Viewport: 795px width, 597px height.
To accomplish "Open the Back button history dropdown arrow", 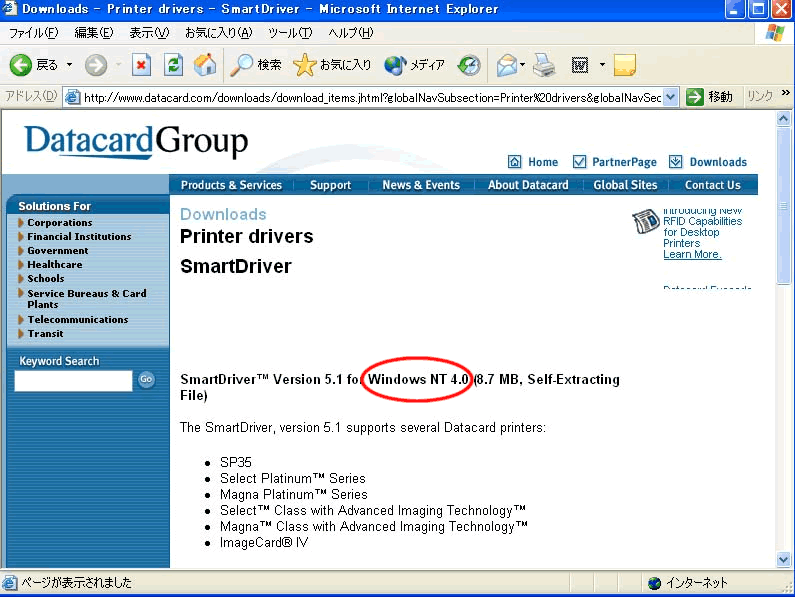I will tap(69, 65).
